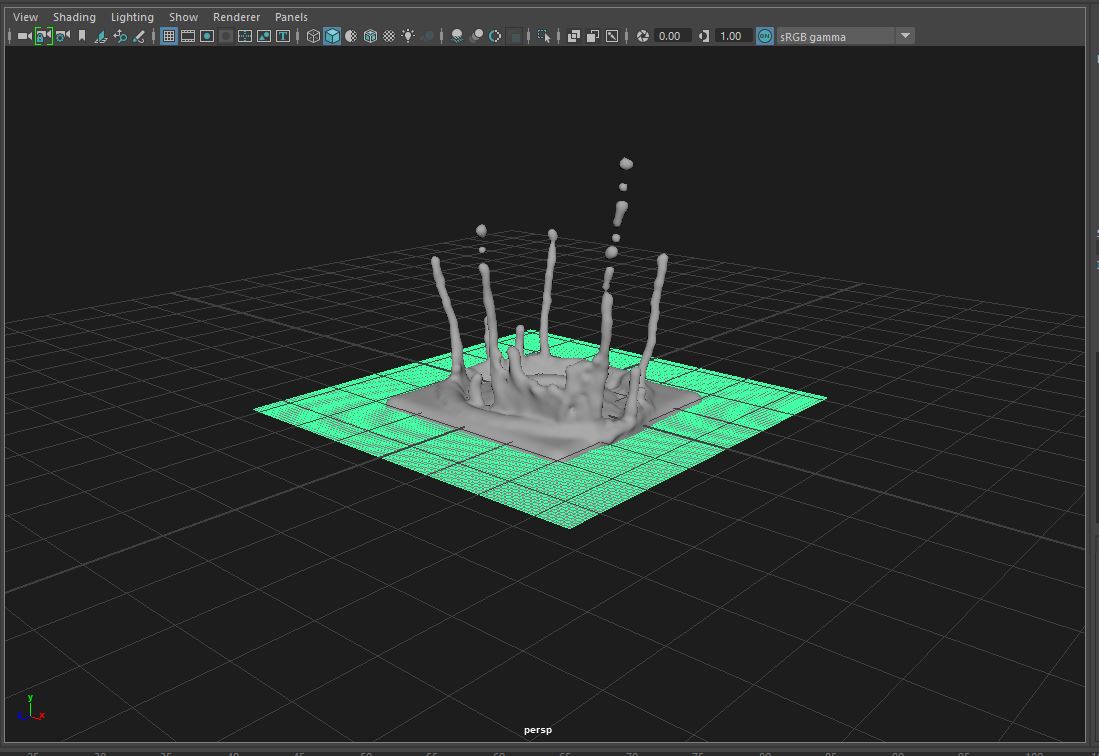Toggle the Field Chart overlay
This screenshot has height=756, width=1099.
(245, 36)
